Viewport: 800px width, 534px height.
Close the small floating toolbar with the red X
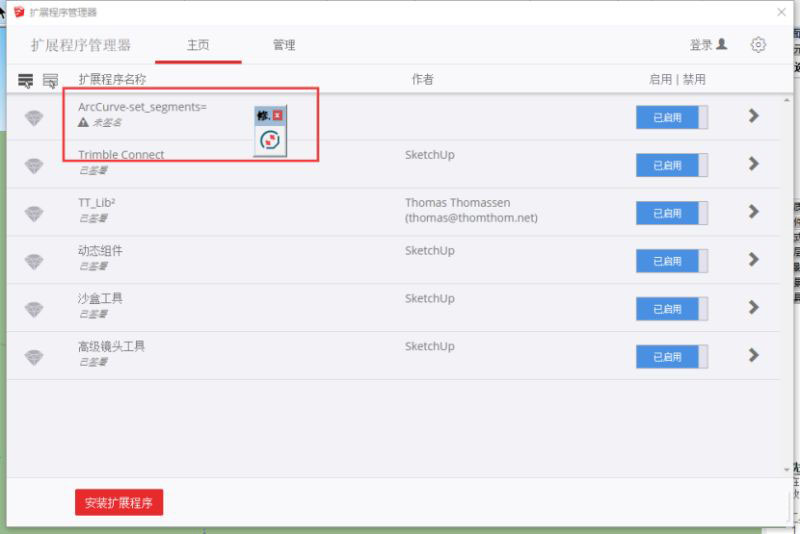[278, 115]
